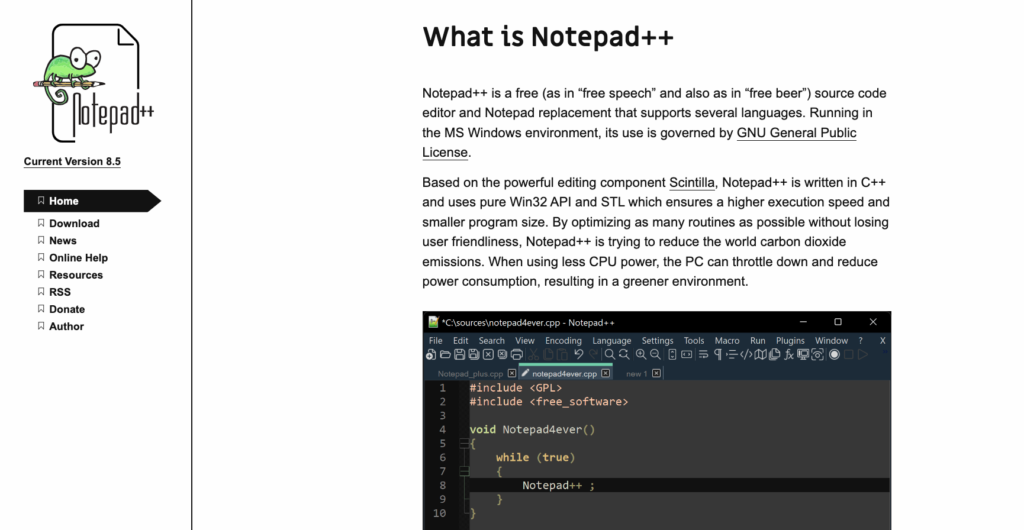Open the Plugins menu
The width and height of the screenshot is (1024, 530).
click(x=790, y=340)
